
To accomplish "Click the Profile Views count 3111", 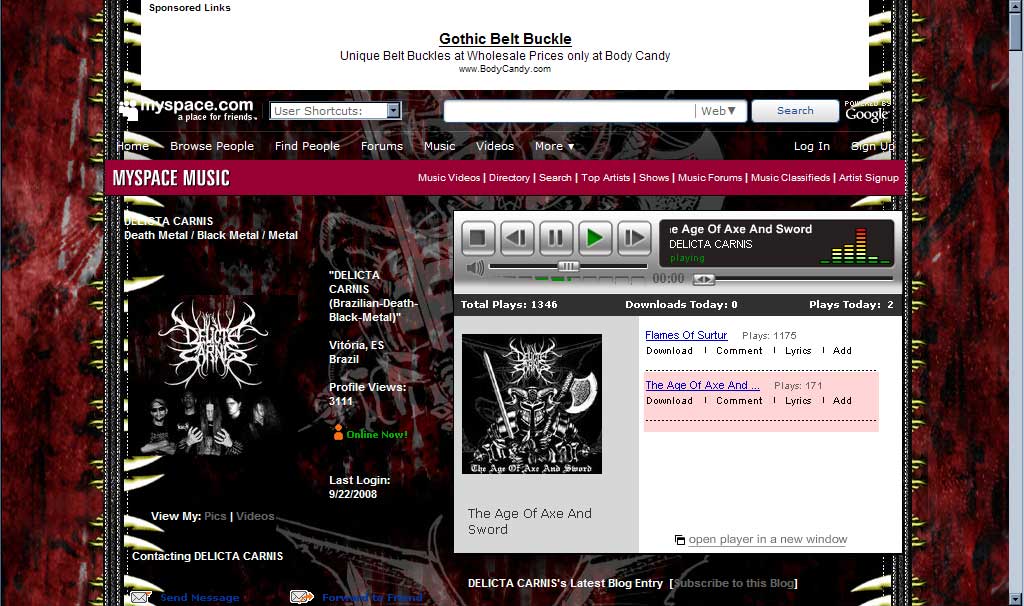I will (340, 401).
